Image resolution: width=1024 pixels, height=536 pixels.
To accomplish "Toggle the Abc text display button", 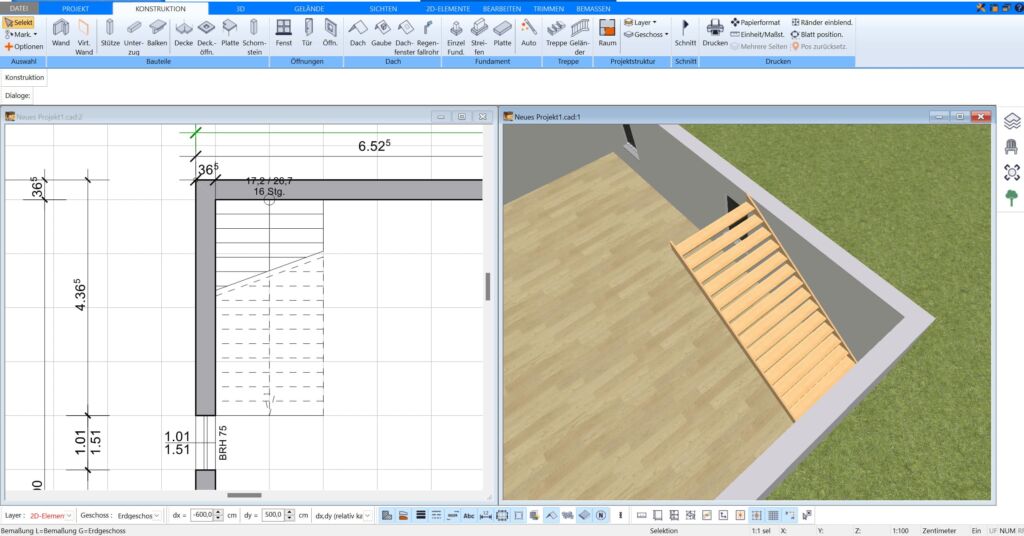I will pos(469,515).
